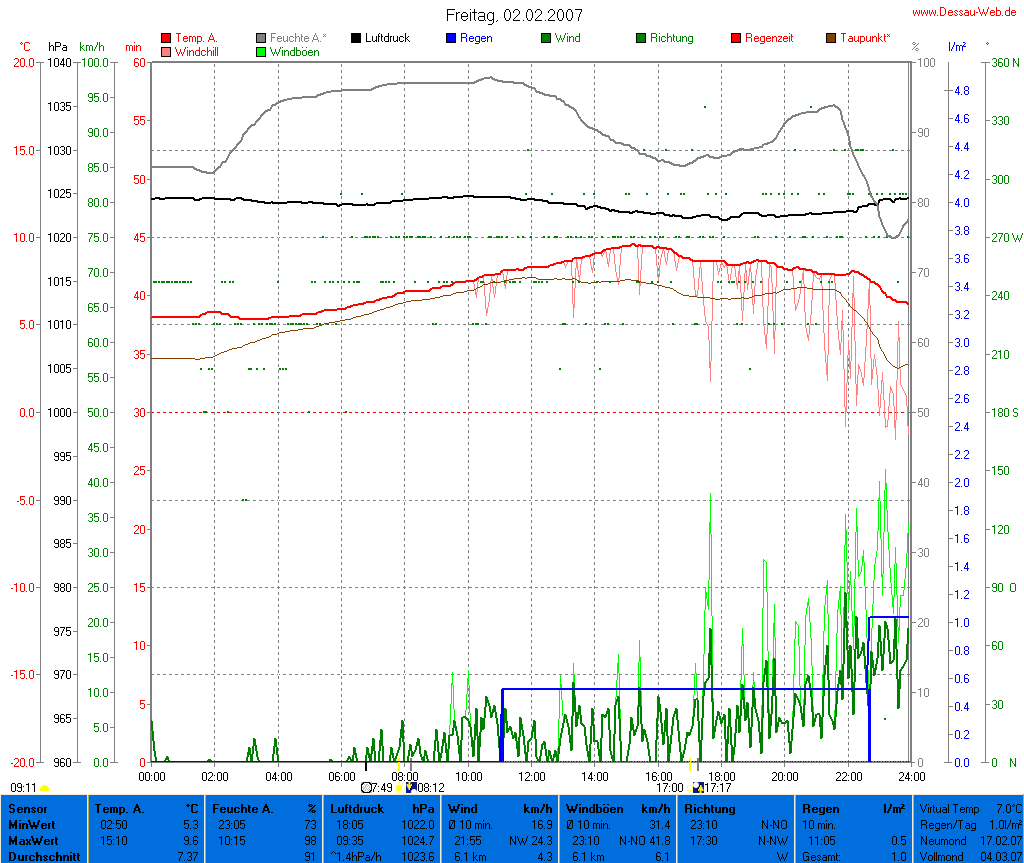Click the red Temp. A. legend swatch
The width and height of the screenshot is (1024, 863).
166,38
